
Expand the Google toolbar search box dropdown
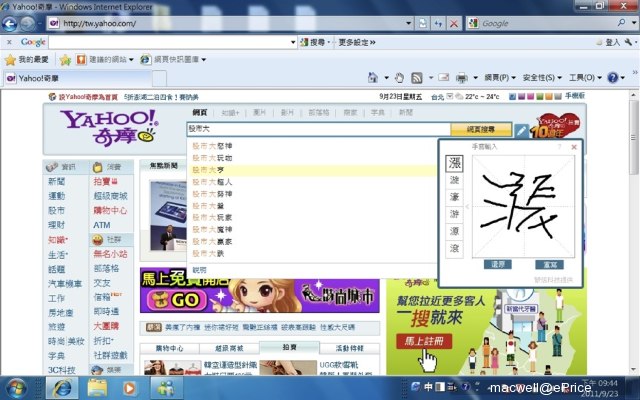[293, 42]
